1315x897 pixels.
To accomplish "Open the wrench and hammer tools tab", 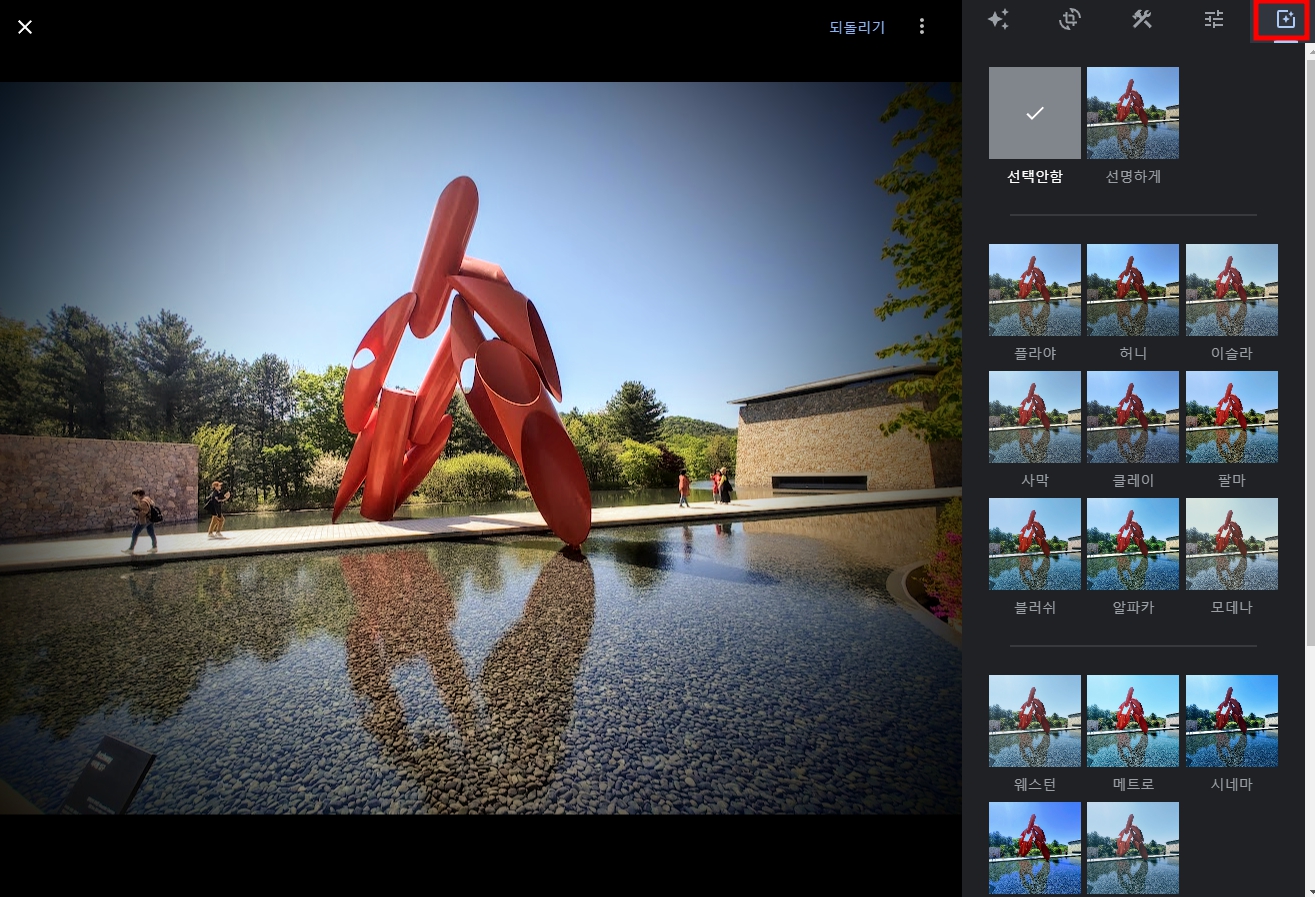I will point(1142,20).
